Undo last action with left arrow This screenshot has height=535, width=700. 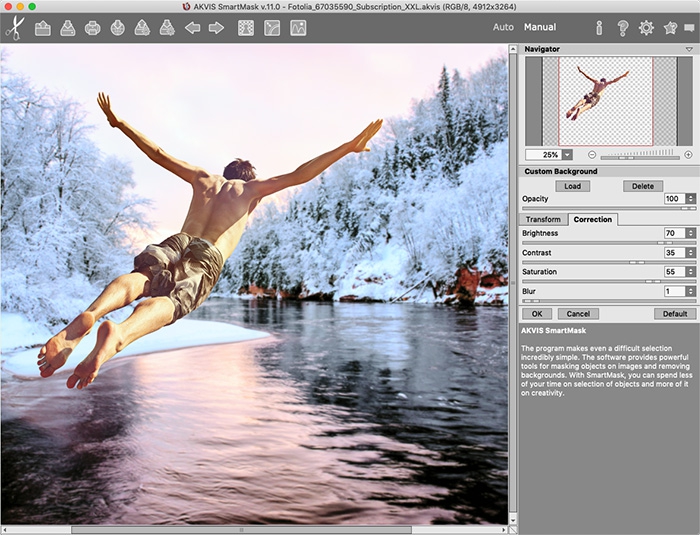(x=192, y=28)
